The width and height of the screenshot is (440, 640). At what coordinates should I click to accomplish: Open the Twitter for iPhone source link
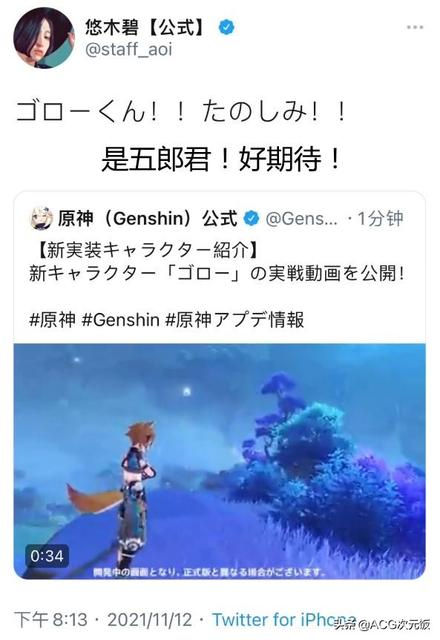coord(284,620)
